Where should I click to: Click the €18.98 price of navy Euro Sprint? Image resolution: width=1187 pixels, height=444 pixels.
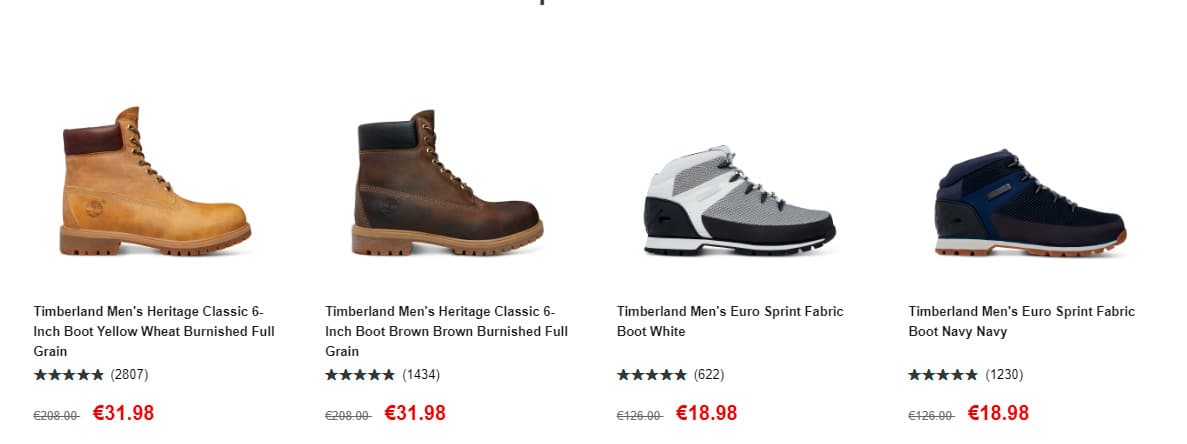(x=998, y=413)
